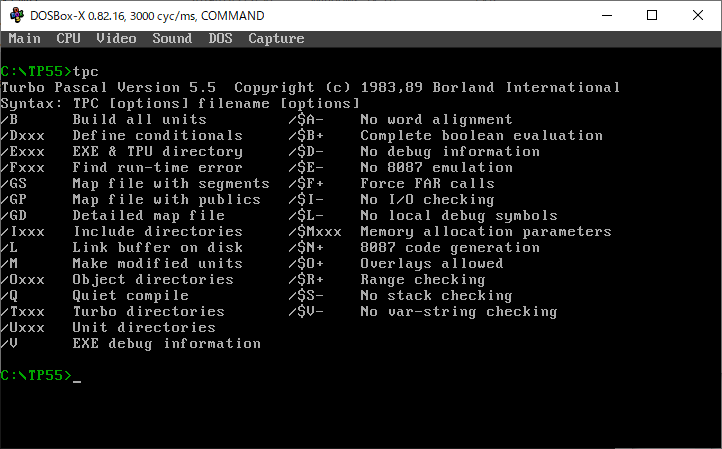
Task: Click the typed 'tpc' command on first line
Action: [86, 72]
